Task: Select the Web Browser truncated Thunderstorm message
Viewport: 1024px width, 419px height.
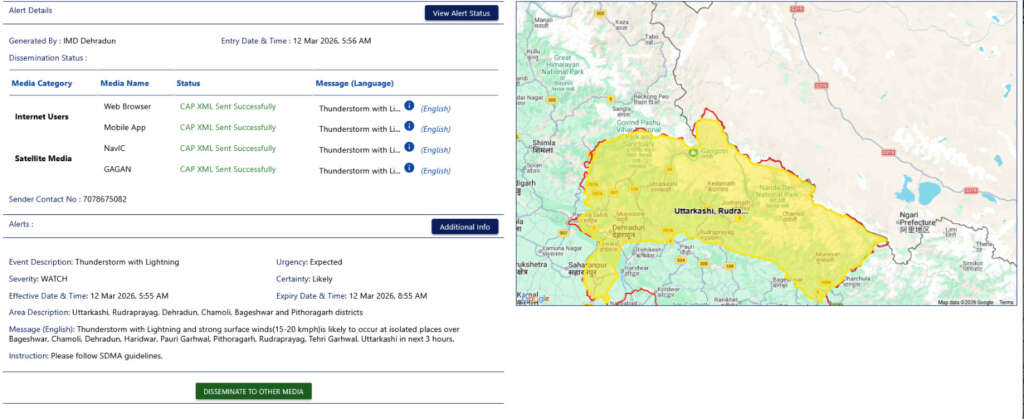Action: [x=359, y=108]
